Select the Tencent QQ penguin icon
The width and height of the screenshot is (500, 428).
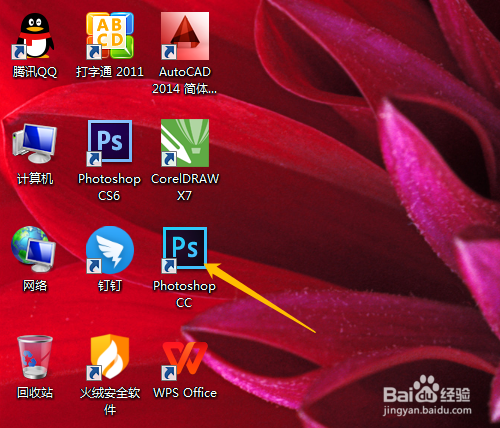(x=34, y=36)
